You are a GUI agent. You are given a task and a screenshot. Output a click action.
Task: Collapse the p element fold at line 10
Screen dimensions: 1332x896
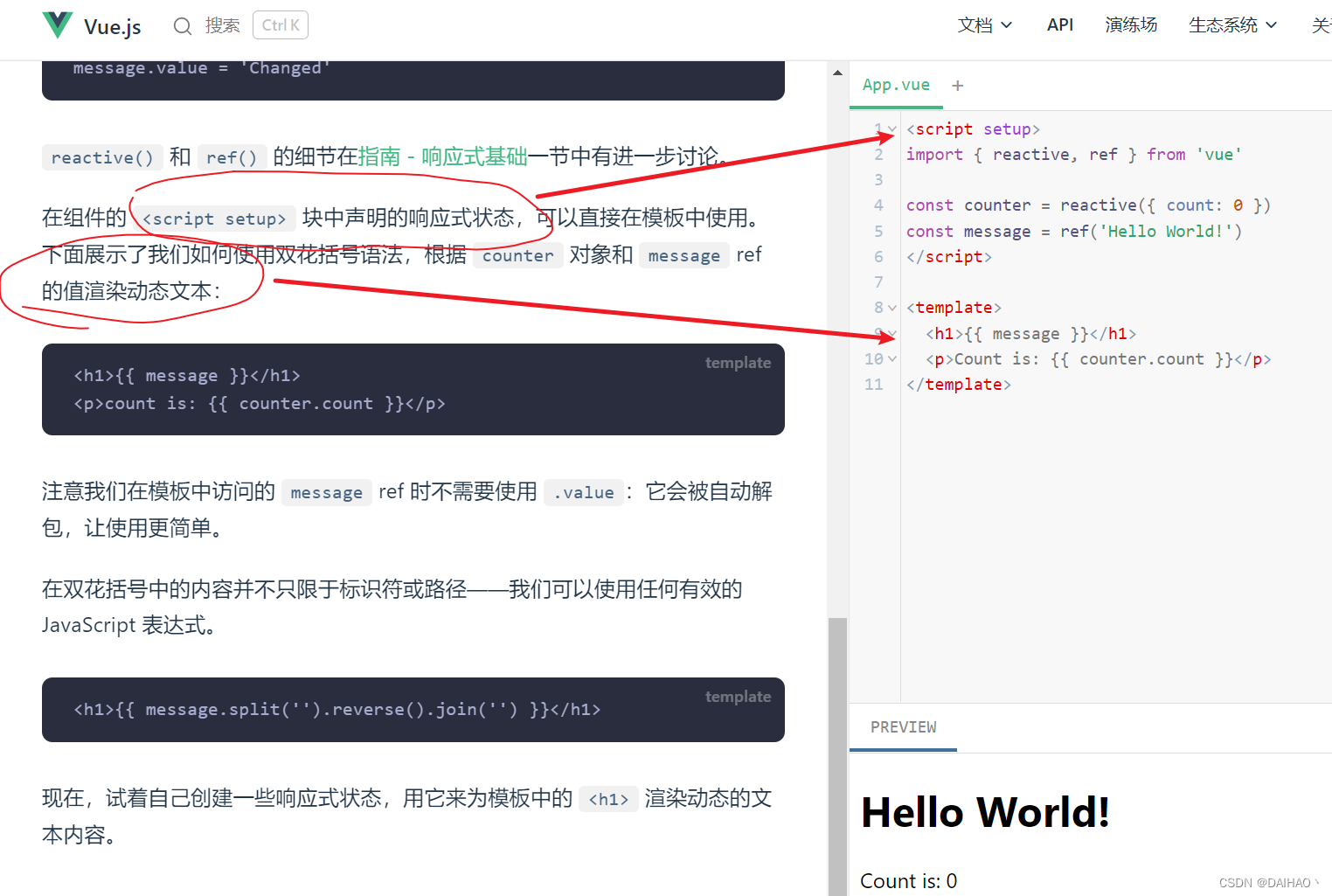(x=892, y=359)
